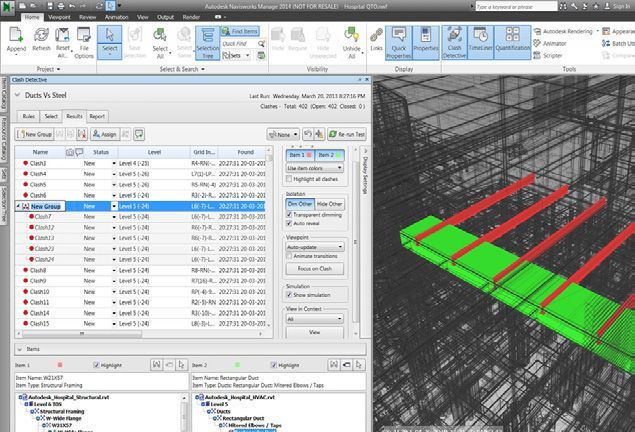Screen dimensions: 635x432
Task: Open the None group-by dropdown
Action: click(x=283, y=134)
